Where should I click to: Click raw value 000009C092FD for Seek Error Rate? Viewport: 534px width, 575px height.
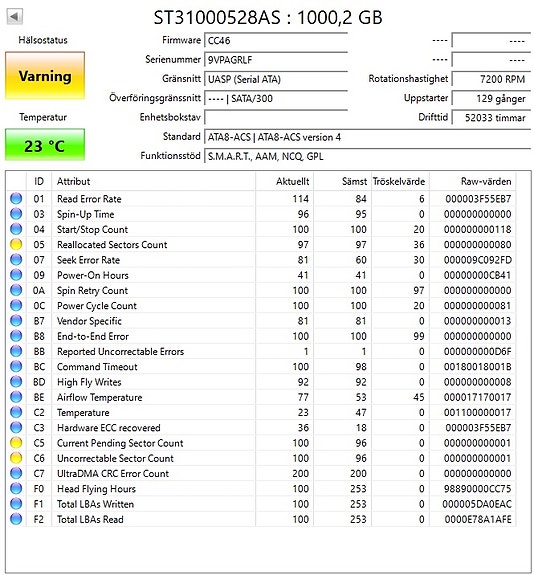pos(478,260)
